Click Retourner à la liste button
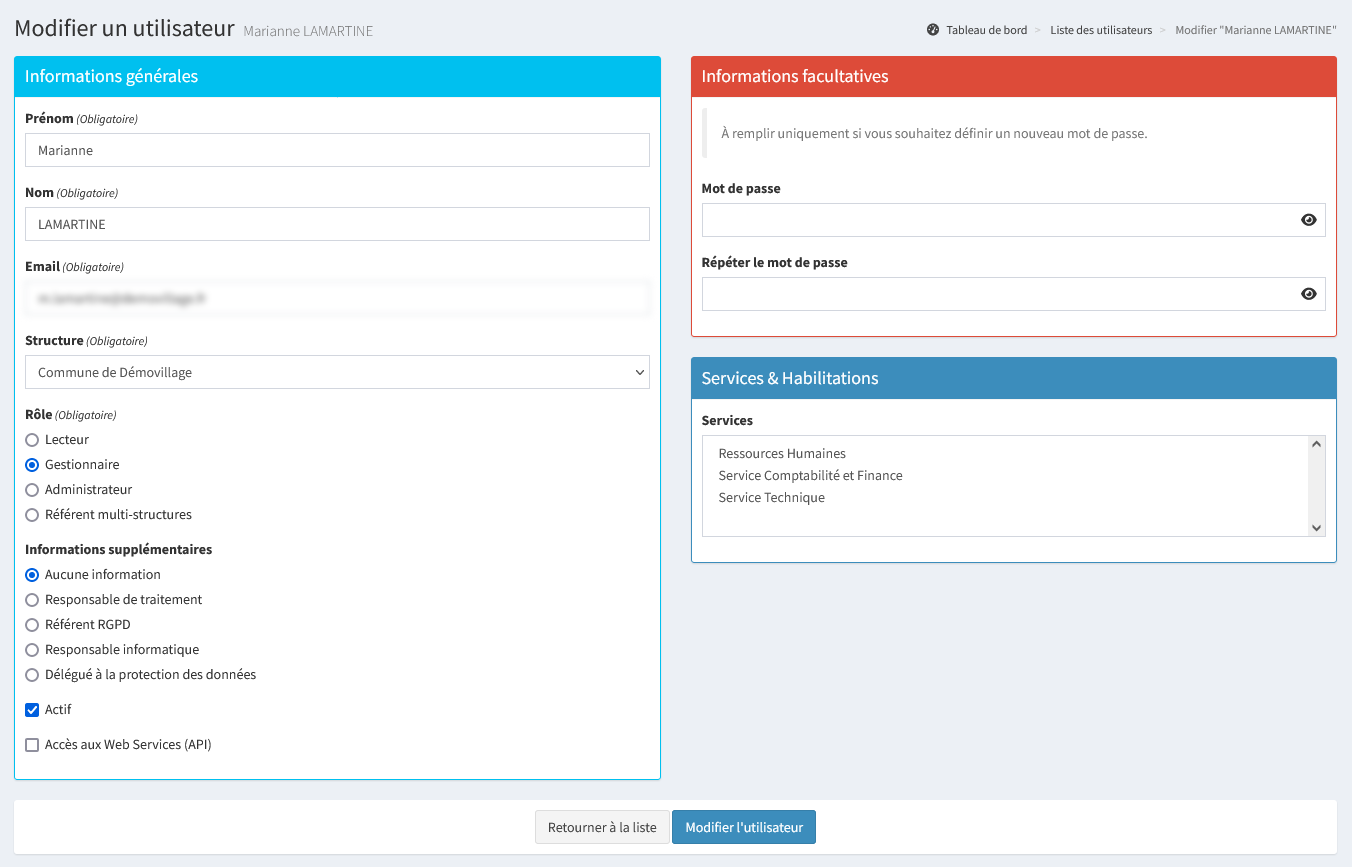Image resolution: width=1352 pixels, height=867 pixels. (602, 827)
